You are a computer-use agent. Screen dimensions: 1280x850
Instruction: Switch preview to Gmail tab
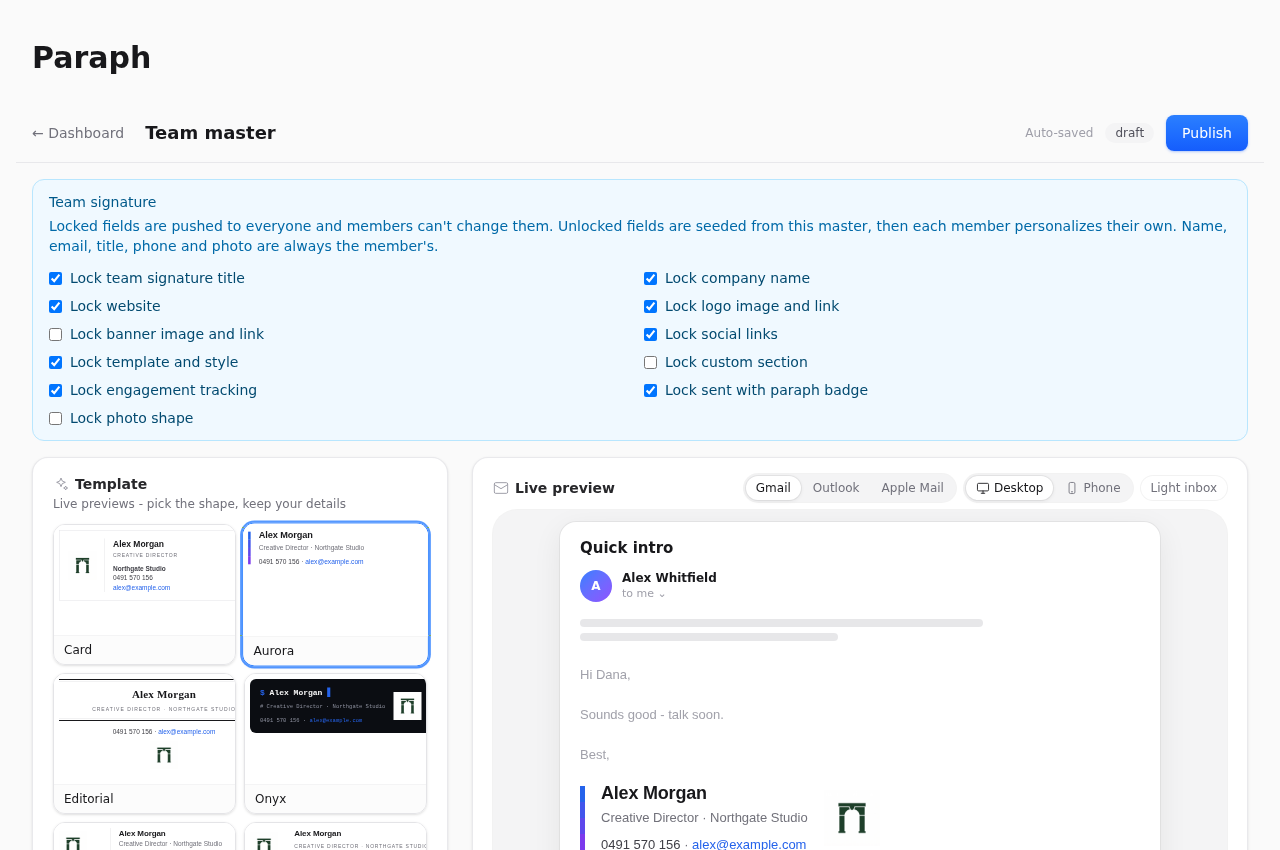click(773, 488)
